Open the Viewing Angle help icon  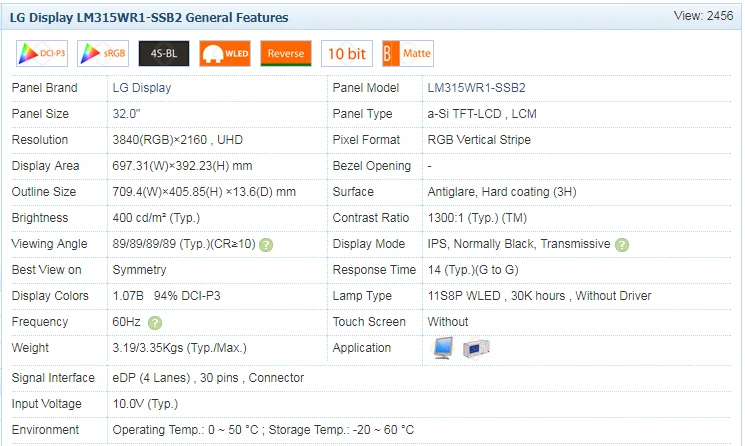pos(266,245)
